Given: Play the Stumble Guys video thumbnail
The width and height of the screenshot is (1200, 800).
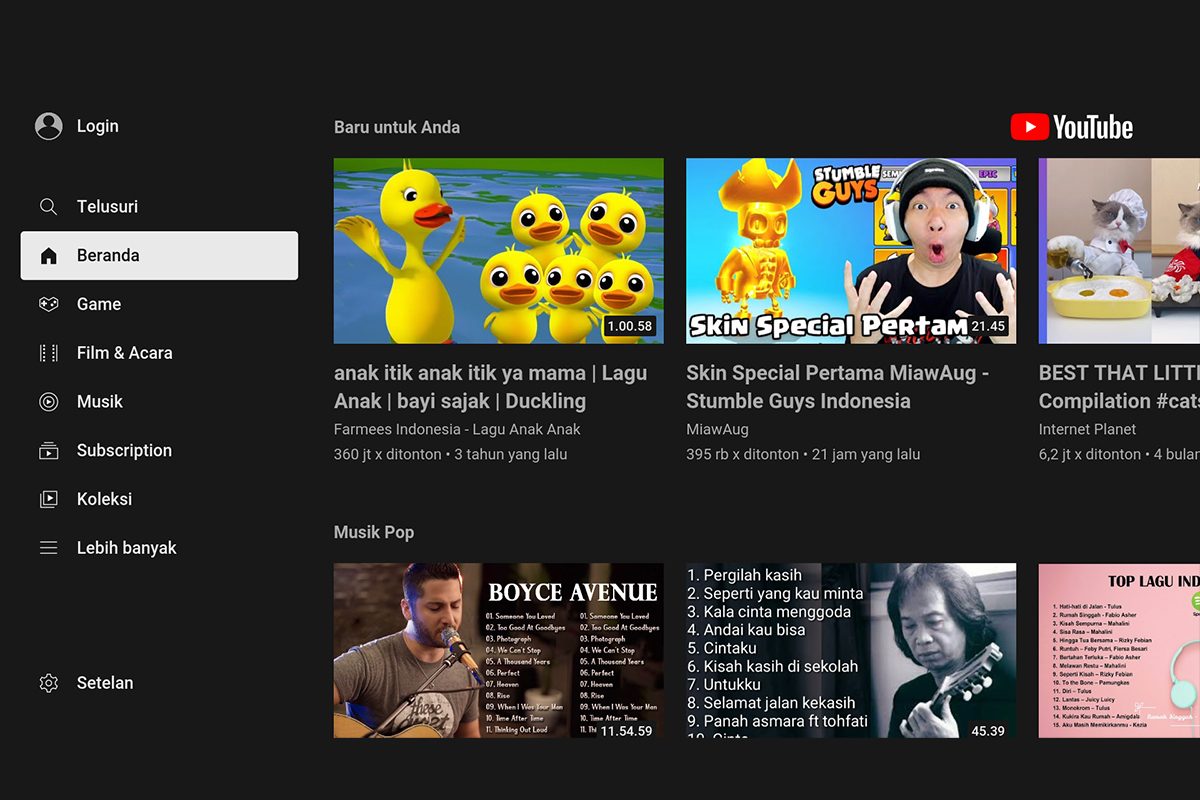Looking at the screenshot, I should click(850, 250).
